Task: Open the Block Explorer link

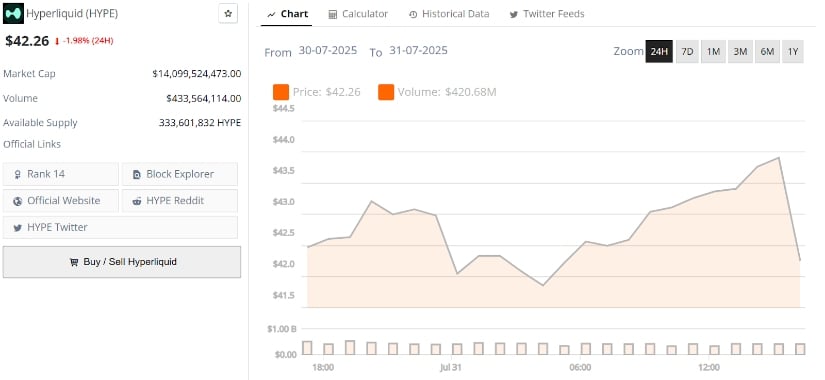Action: tap(180, 174)
